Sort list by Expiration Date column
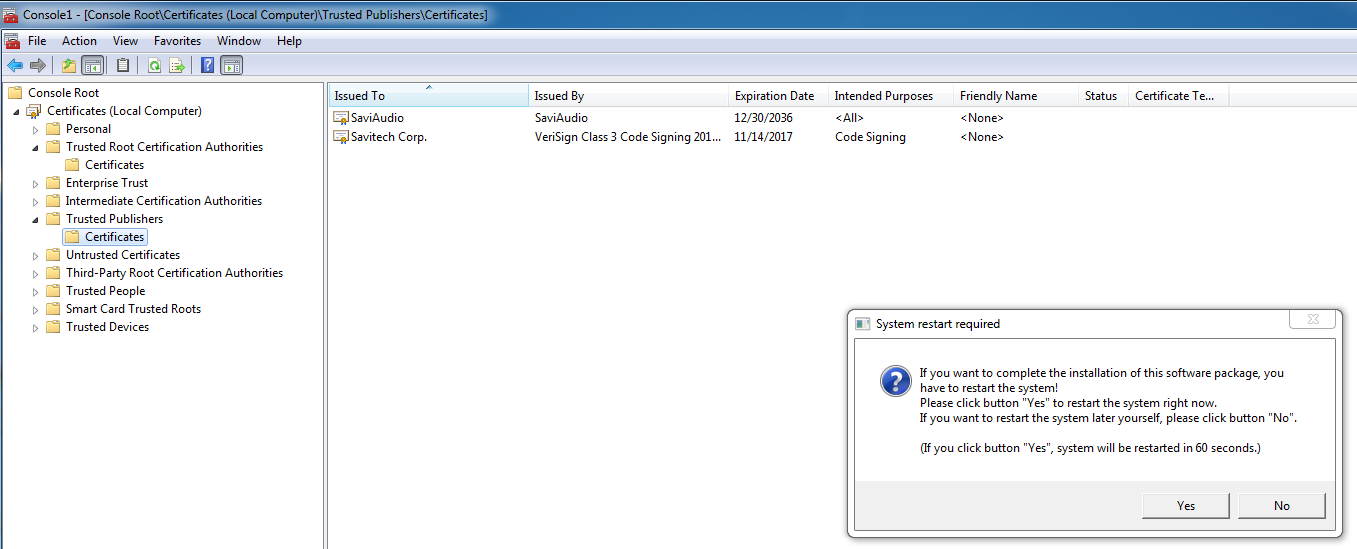This screenshot has height=549, width=1357. 774,96
